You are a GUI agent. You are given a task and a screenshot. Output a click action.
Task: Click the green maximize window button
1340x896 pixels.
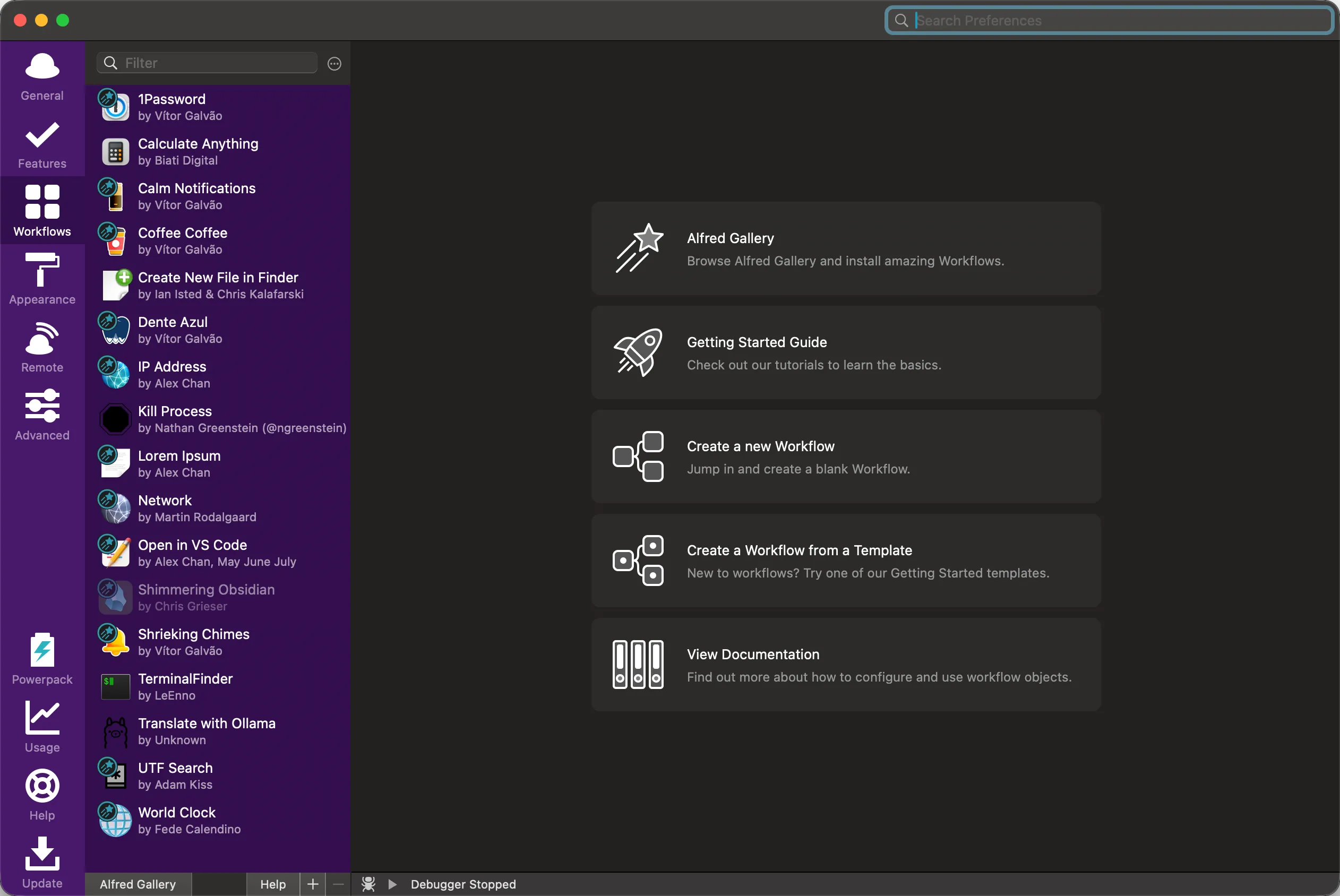[63, 21]
